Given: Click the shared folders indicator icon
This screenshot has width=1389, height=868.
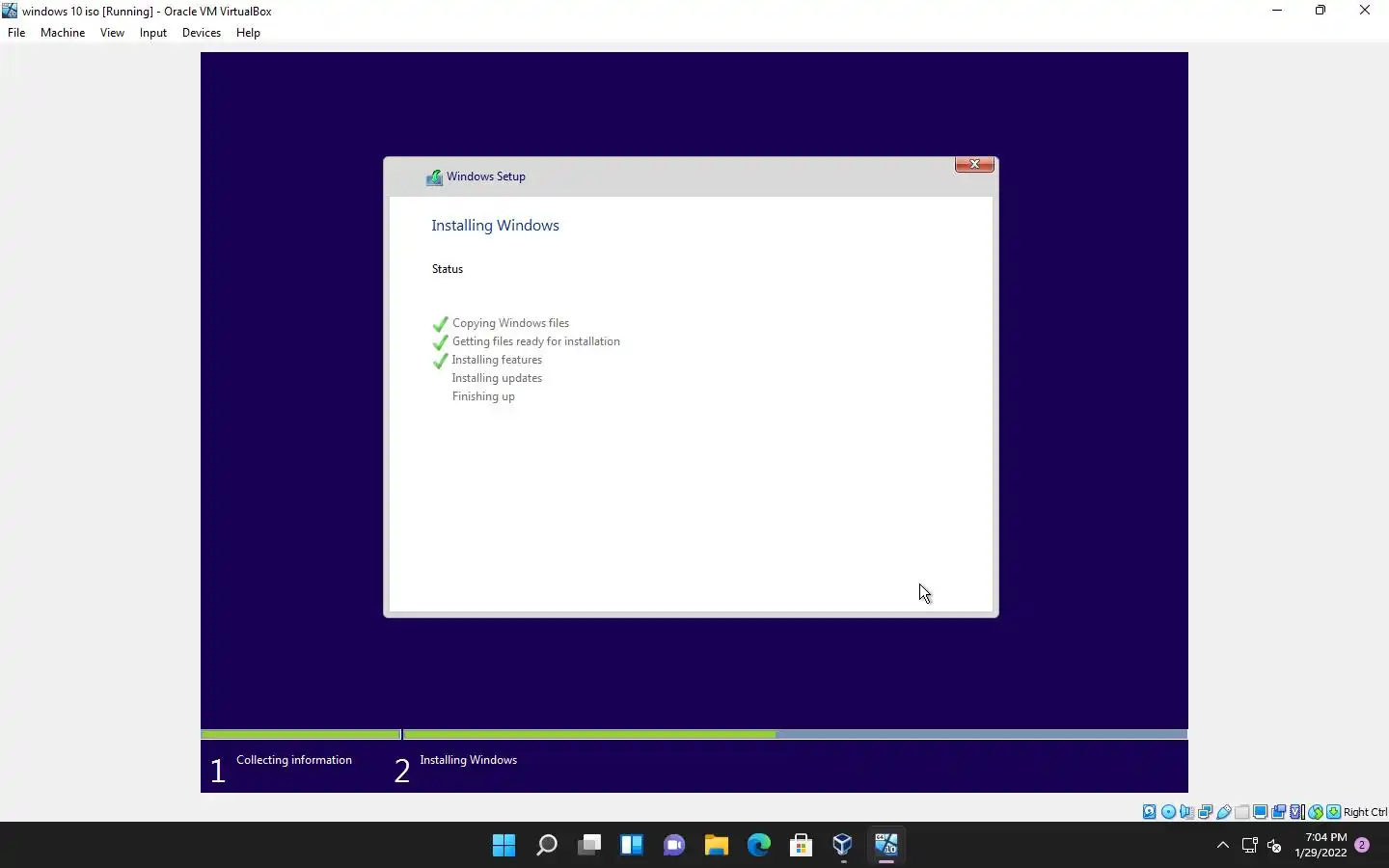Looking at the screenshot, I should 1242,812.
